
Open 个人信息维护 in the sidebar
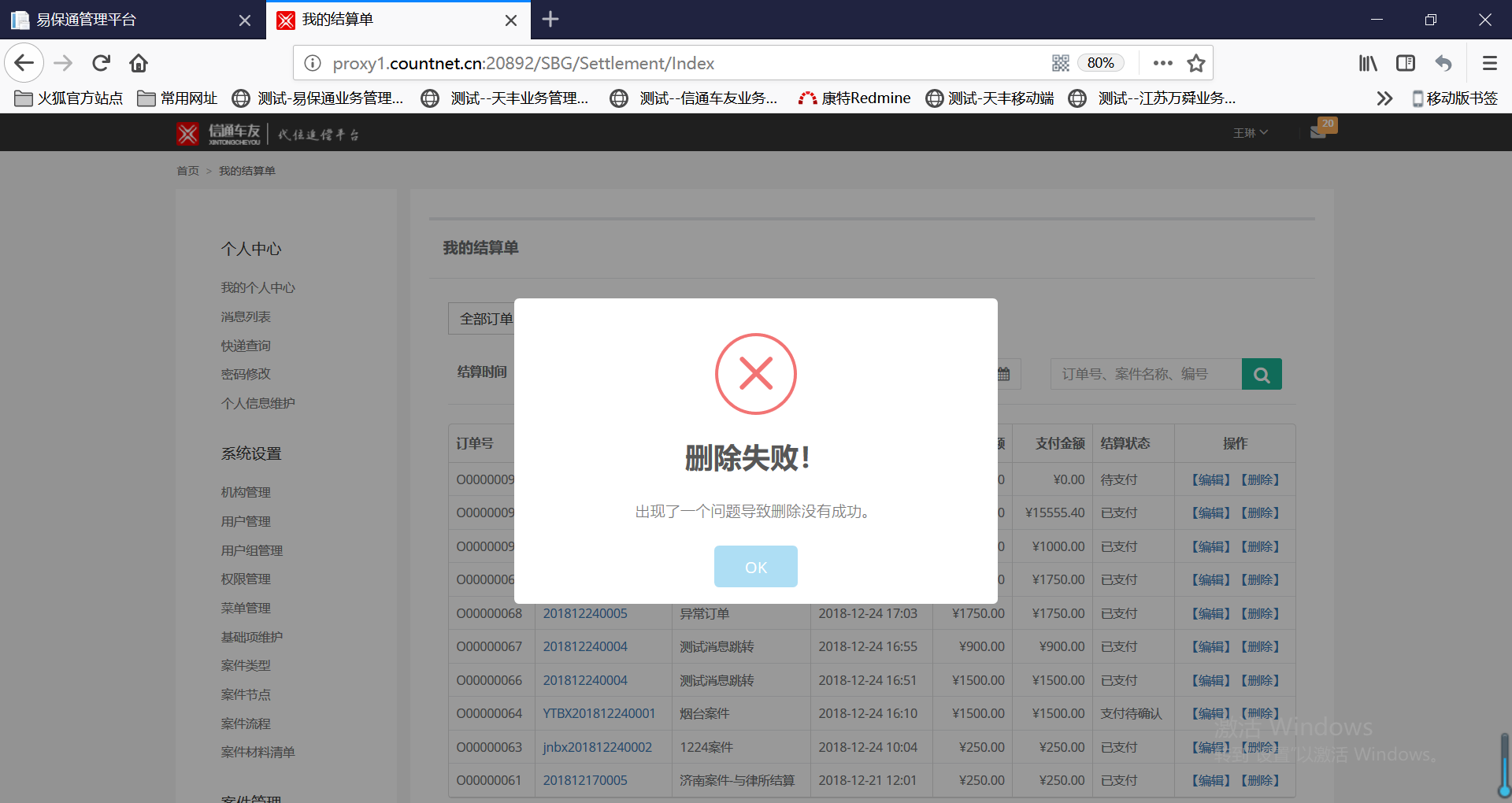click(x=258, y=403)
